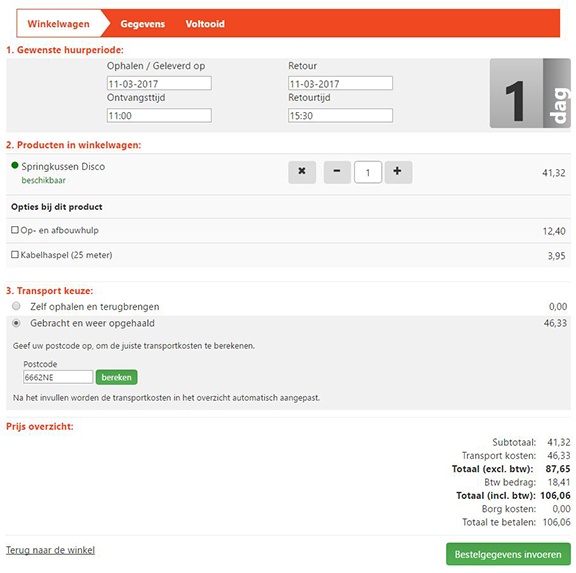Click Bestelgegevens invoeren button
Image resolution: width=576 pixels, height=573 pixels.
coord(508,554)
